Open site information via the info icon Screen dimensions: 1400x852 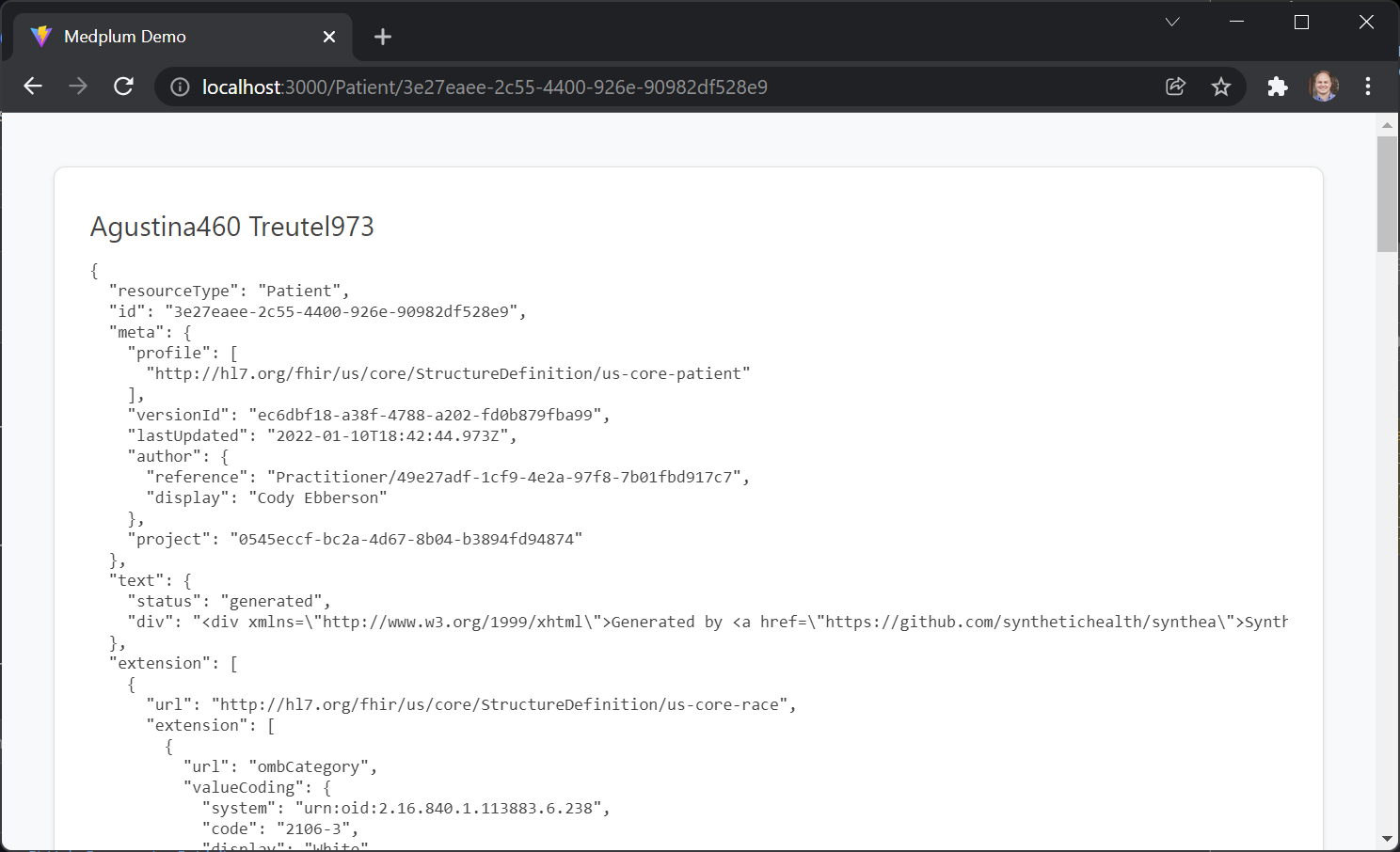[179, 87]
